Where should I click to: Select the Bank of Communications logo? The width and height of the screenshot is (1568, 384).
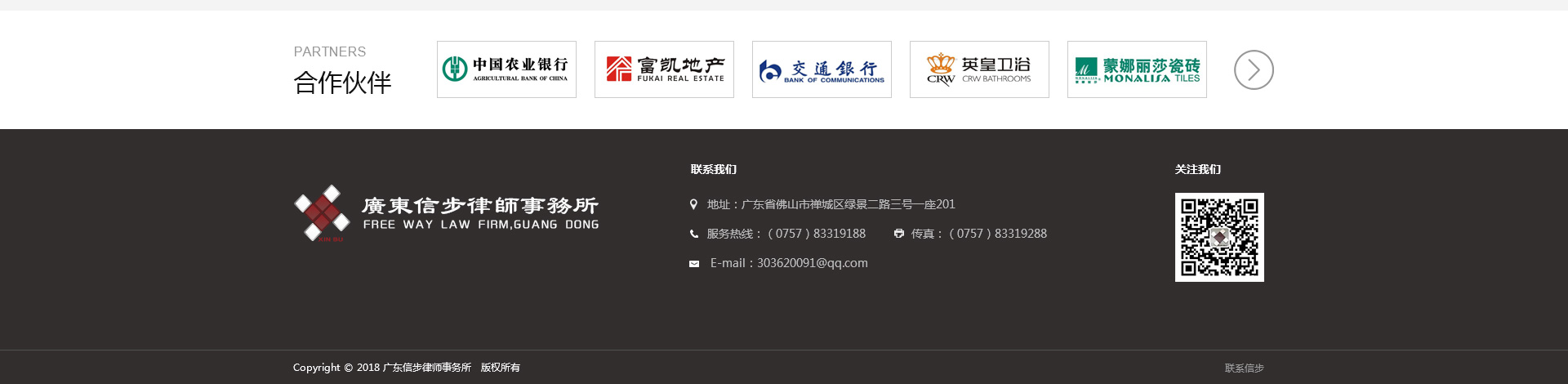click(822, 69)
